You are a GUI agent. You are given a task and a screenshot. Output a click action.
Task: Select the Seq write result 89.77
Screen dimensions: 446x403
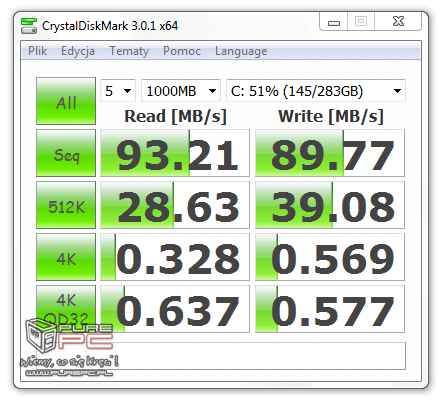[x=330, y=153]
